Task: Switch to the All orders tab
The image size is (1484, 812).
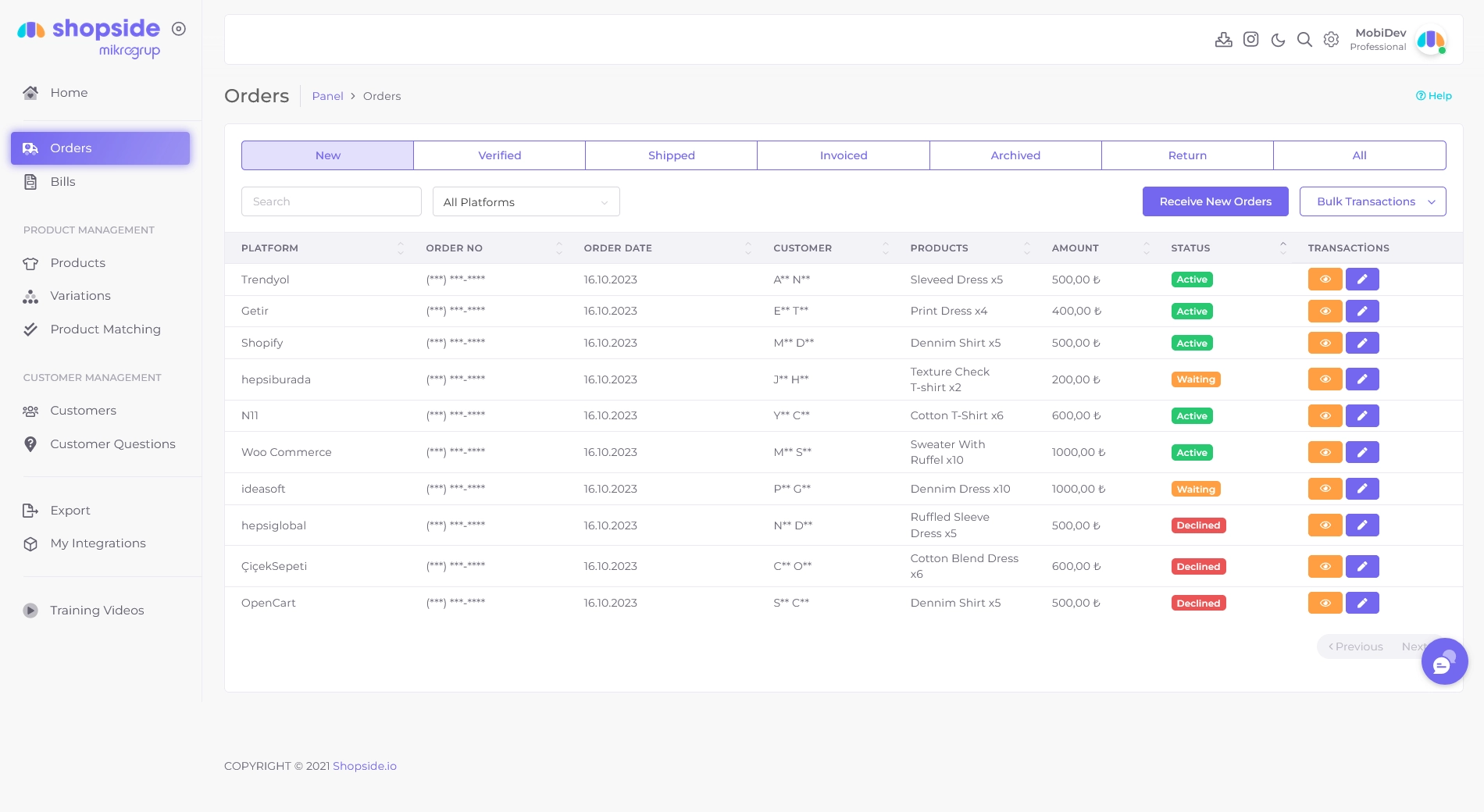Action: pyautogui.click(x=1359, y=155)
